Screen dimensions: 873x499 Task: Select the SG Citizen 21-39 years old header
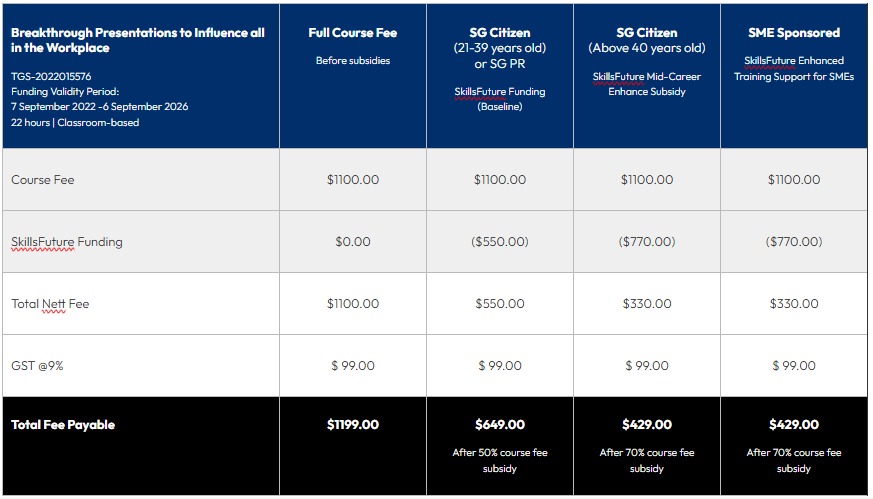pyautogui.click(x=499, y=47)
